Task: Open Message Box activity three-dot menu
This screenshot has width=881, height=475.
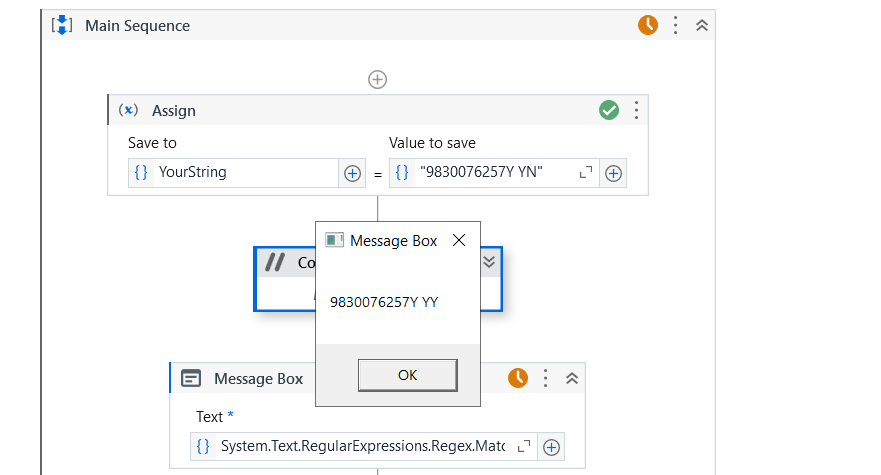Action: (546, 378)
